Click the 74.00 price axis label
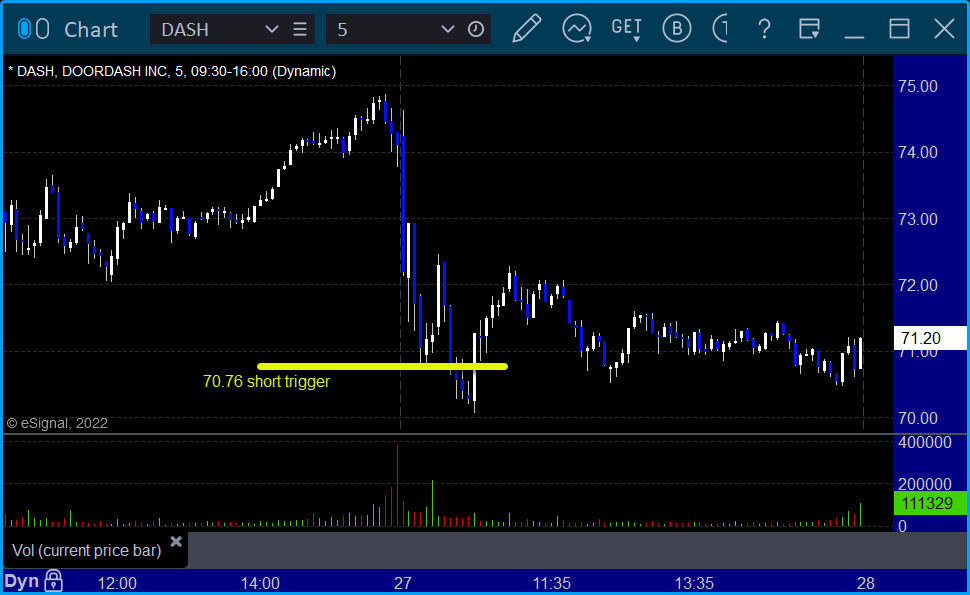The image size is (970, 595). pos(918,152)
